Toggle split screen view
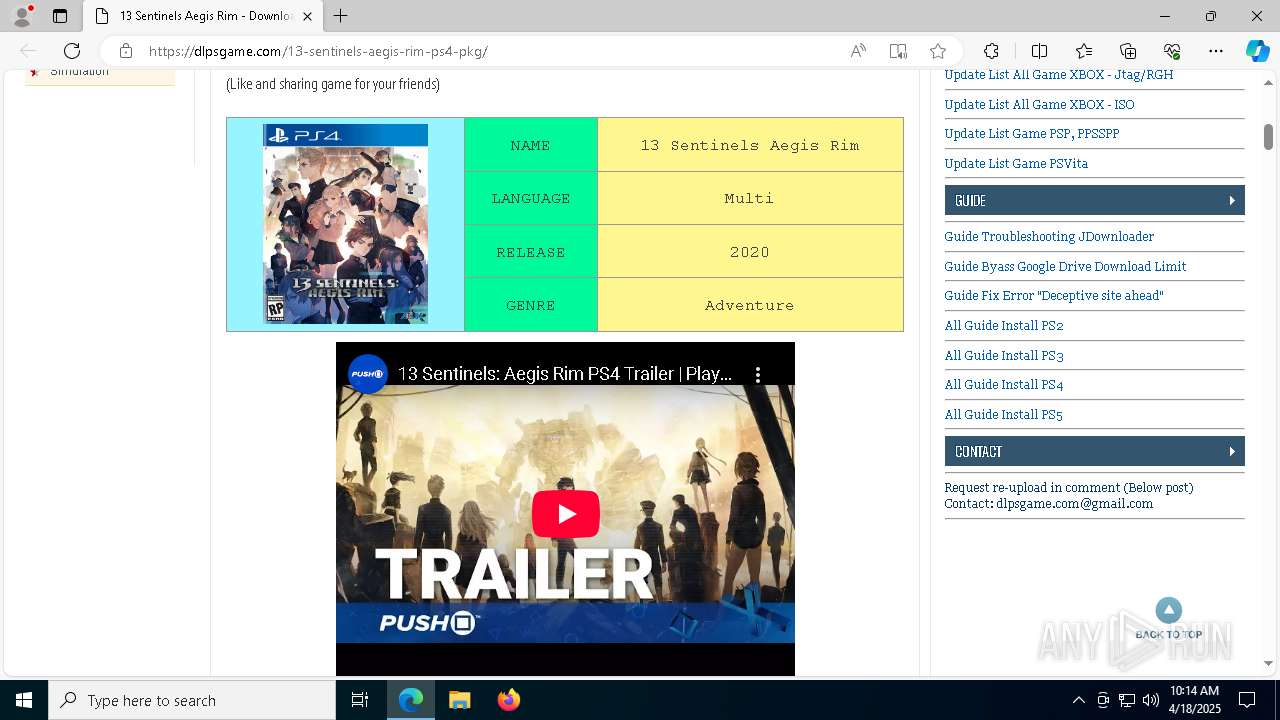1280x720 pixels. coord(1039,51)
